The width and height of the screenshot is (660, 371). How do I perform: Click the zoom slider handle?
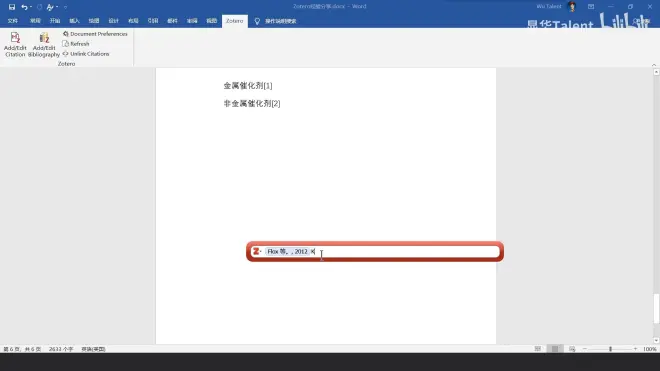click(610, 349)
